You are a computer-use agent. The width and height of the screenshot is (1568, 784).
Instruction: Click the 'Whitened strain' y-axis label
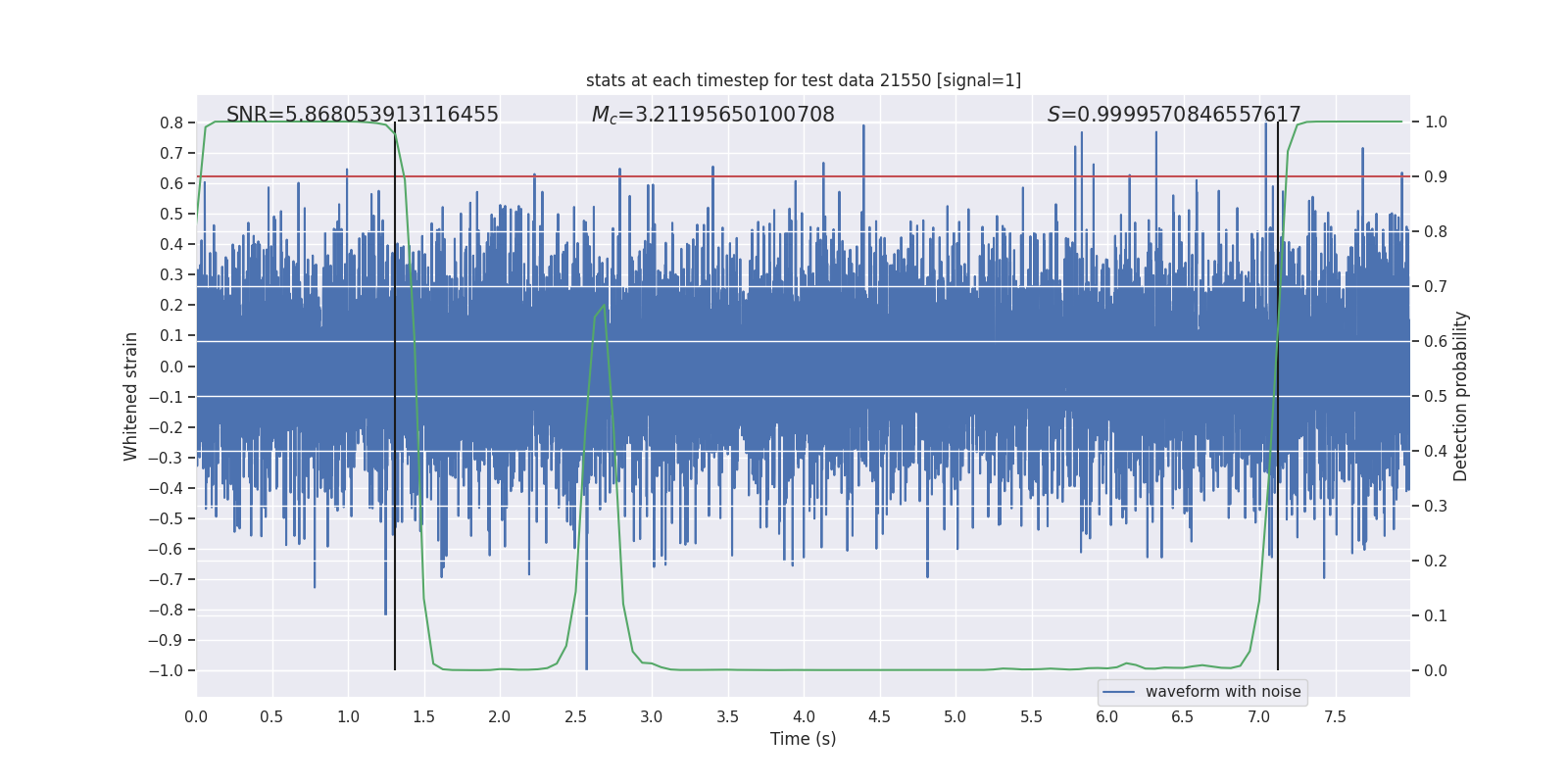(x=130, y=396)
